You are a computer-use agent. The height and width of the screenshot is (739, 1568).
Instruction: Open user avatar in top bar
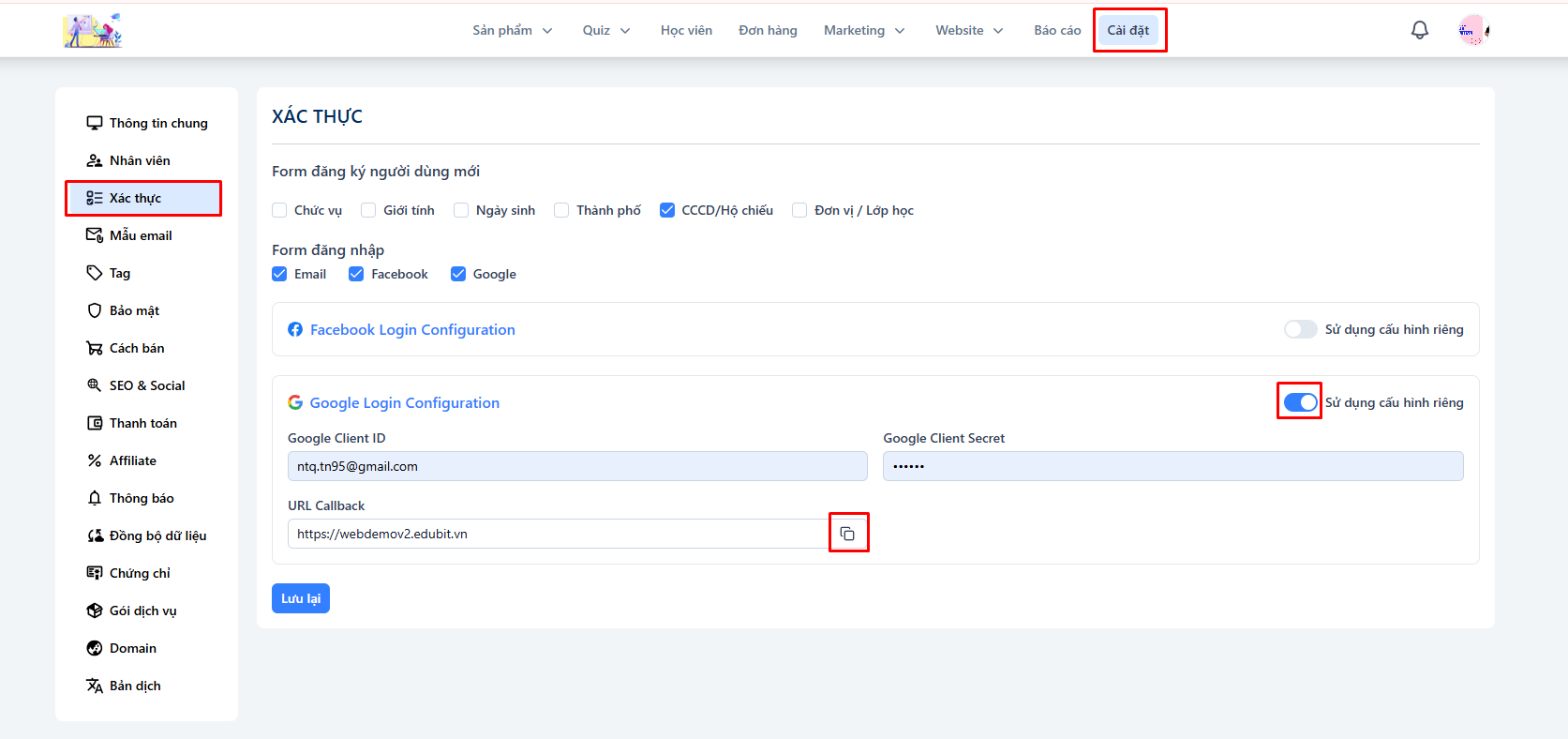click(1472, 30)
